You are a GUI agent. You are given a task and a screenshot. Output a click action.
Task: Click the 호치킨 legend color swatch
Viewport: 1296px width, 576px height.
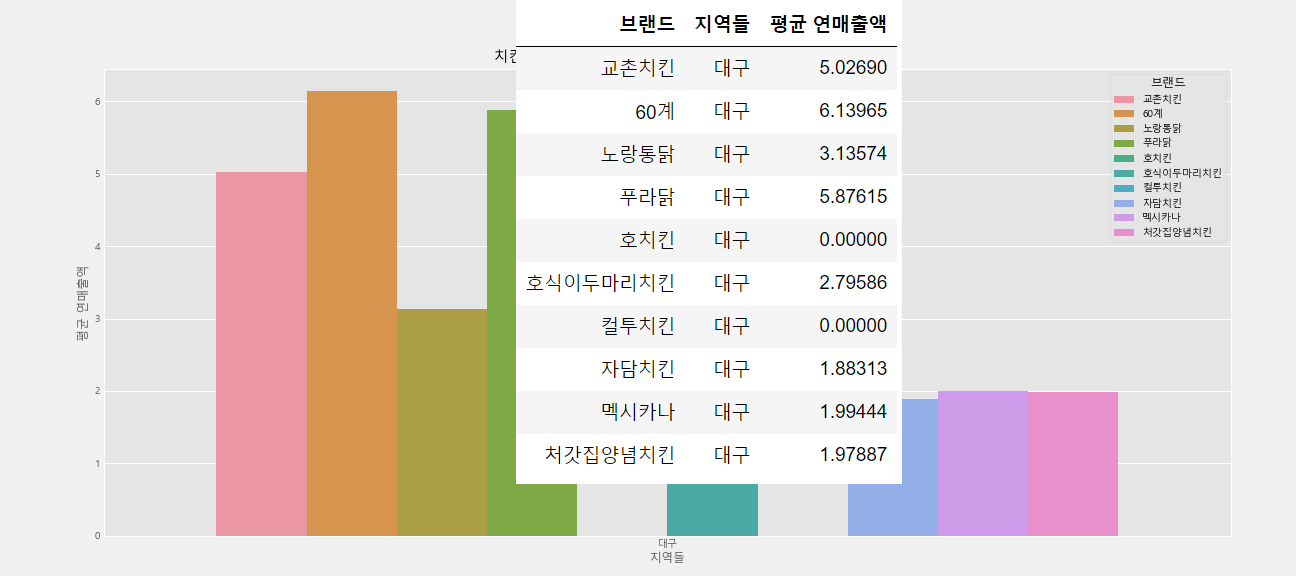tap(1125, 158)
